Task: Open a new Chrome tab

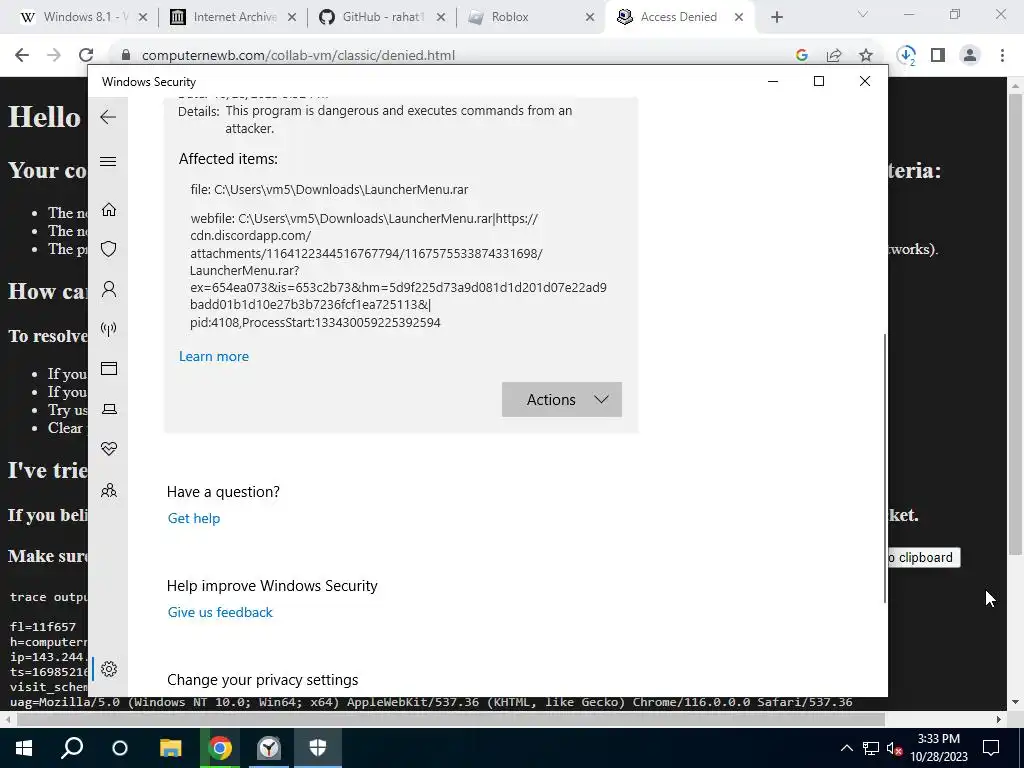Action: click(x=776, y=18)
